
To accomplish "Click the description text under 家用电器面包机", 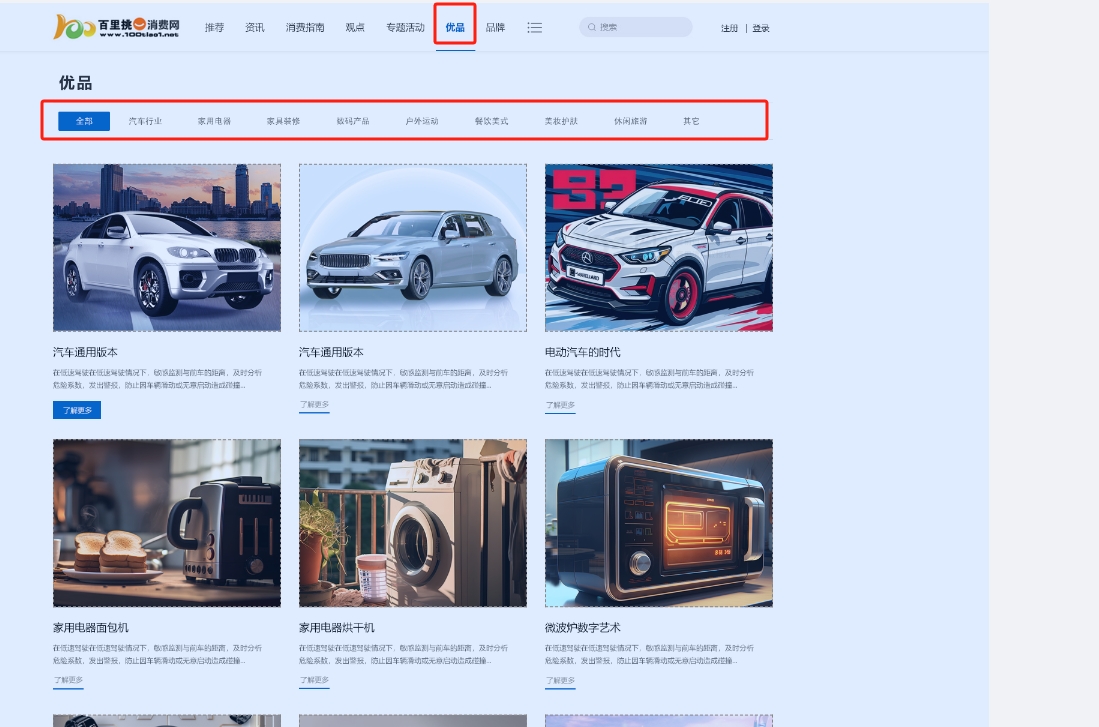I will [158, 655].
